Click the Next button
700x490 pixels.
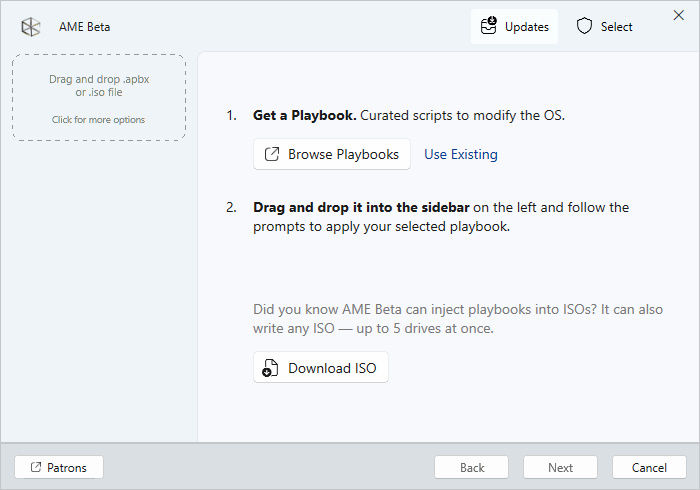click(560, 467)
